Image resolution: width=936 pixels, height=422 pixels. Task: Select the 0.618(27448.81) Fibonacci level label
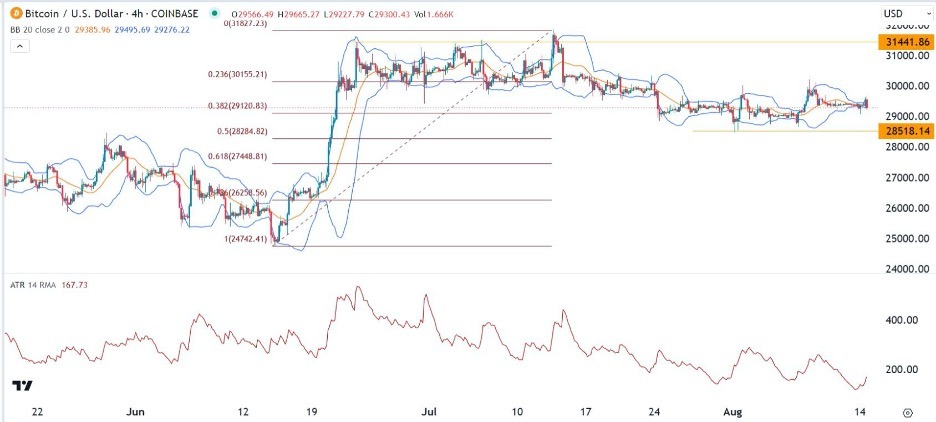coord(239,156)
